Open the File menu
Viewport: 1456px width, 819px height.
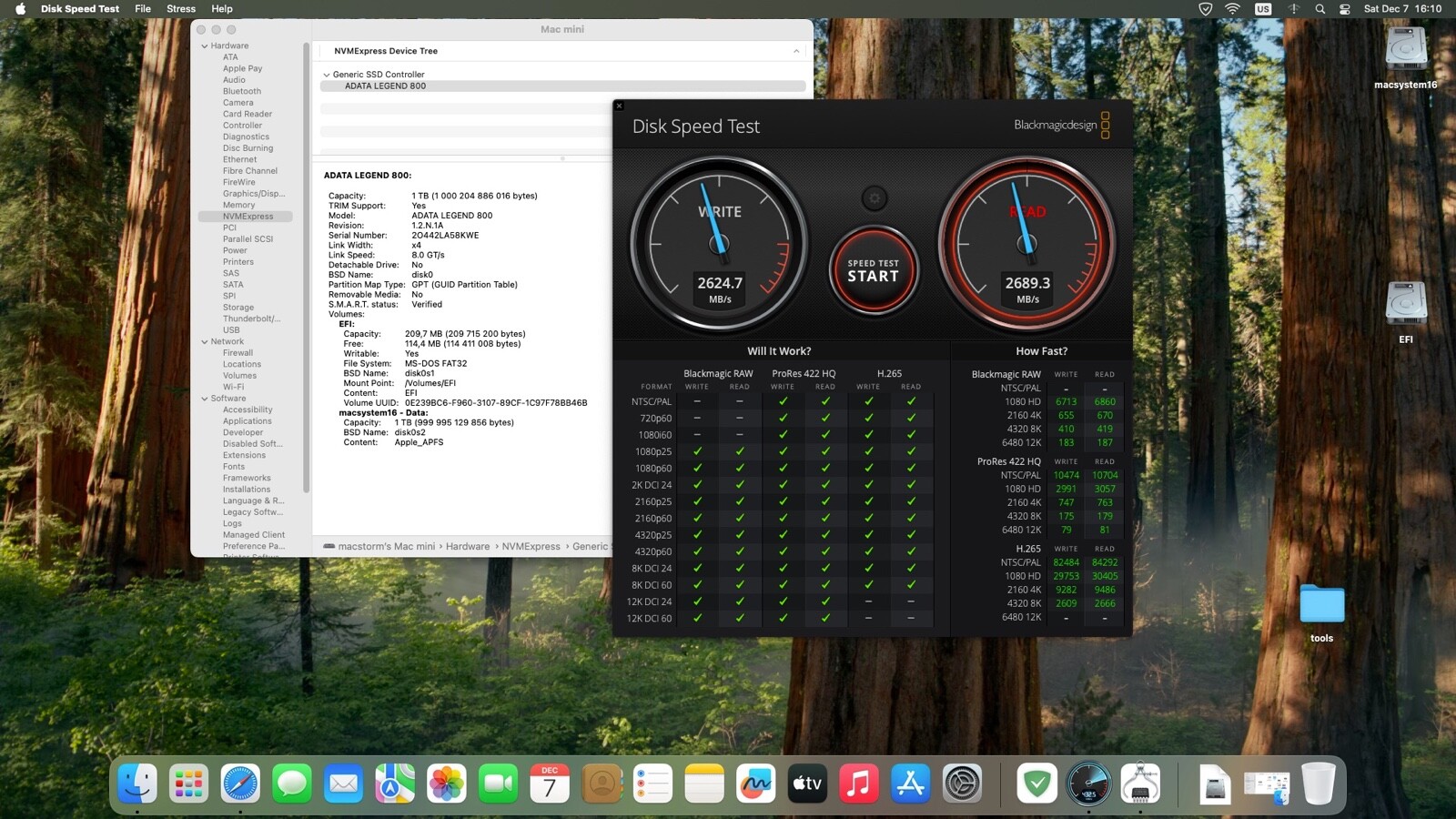(143, 9)
